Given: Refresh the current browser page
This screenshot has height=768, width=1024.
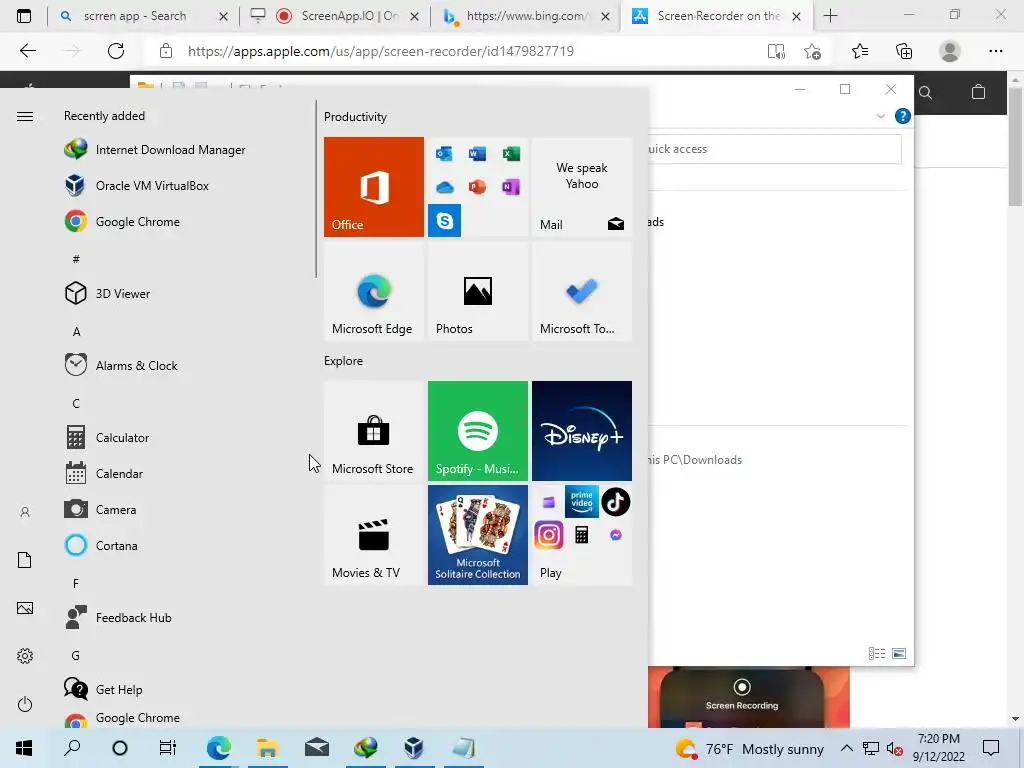Looking at the screenshot, I should coord(116,51).
